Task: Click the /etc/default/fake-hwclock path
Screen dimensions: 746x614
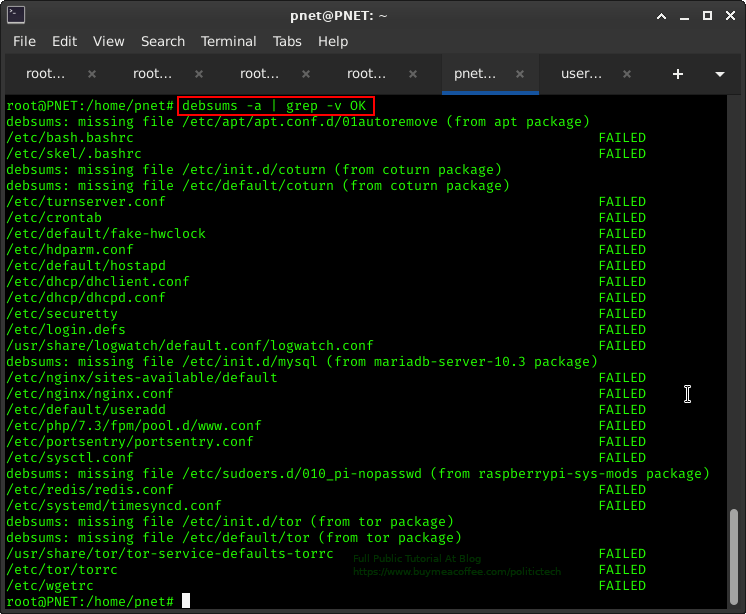Action: pyautogui.click(x=106, y=234)
